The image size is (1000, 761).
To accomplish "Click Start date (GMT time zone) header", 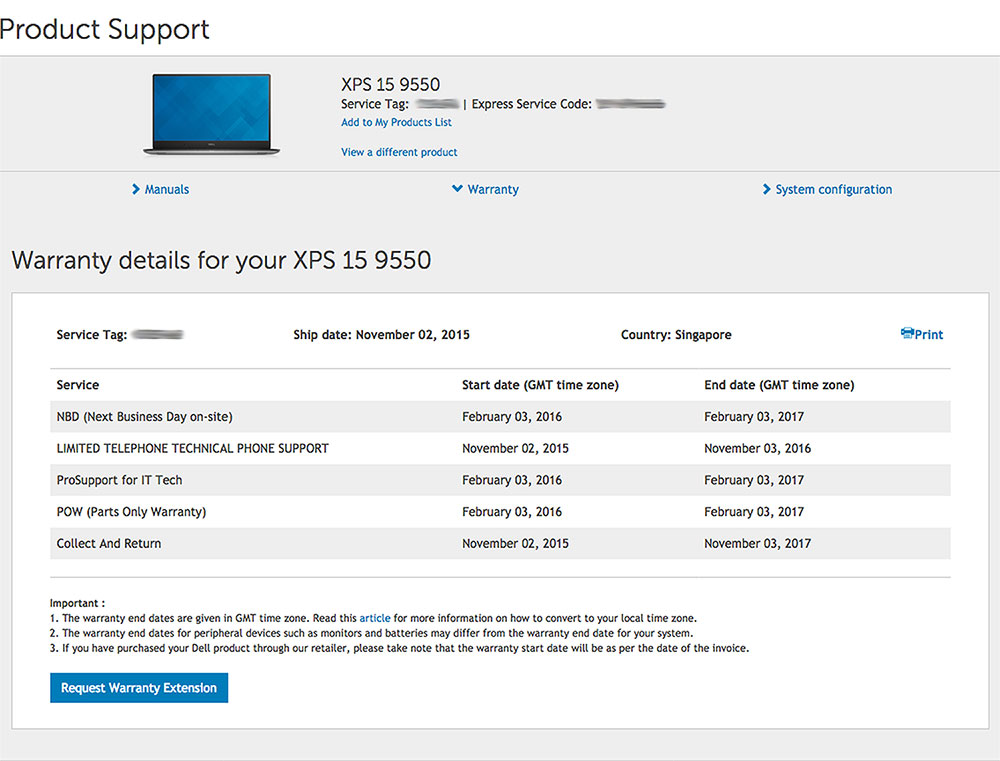I will [x=540, y=385].
